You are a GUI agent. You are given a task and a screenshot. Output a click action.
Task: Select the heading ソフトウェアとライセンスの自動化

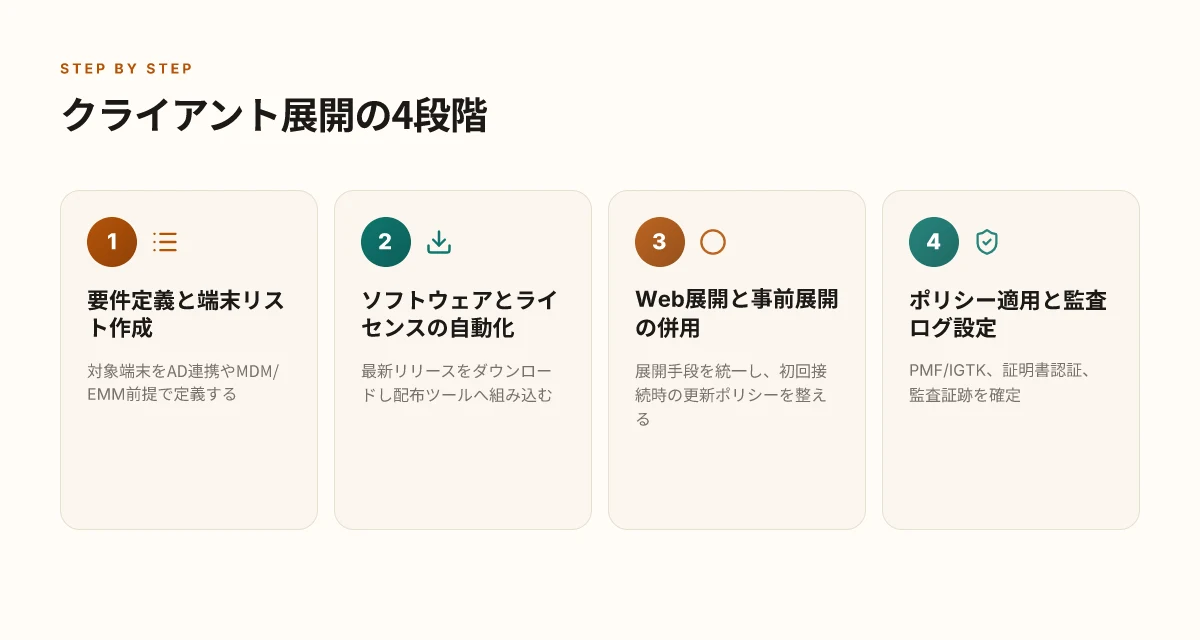(460, 314)
